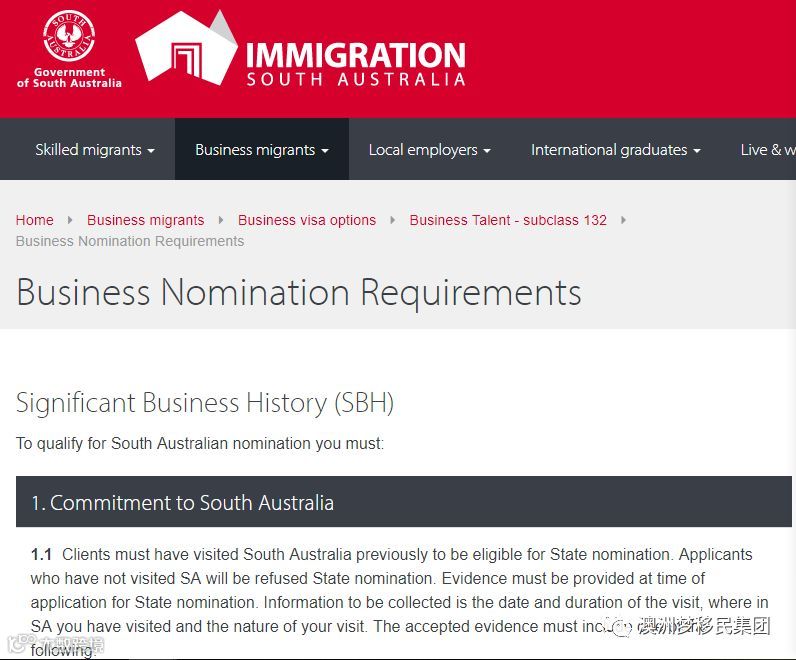The image size is (796, 660).
Task: Expand the International graduates menu
Action: click(x=615, y=150)
